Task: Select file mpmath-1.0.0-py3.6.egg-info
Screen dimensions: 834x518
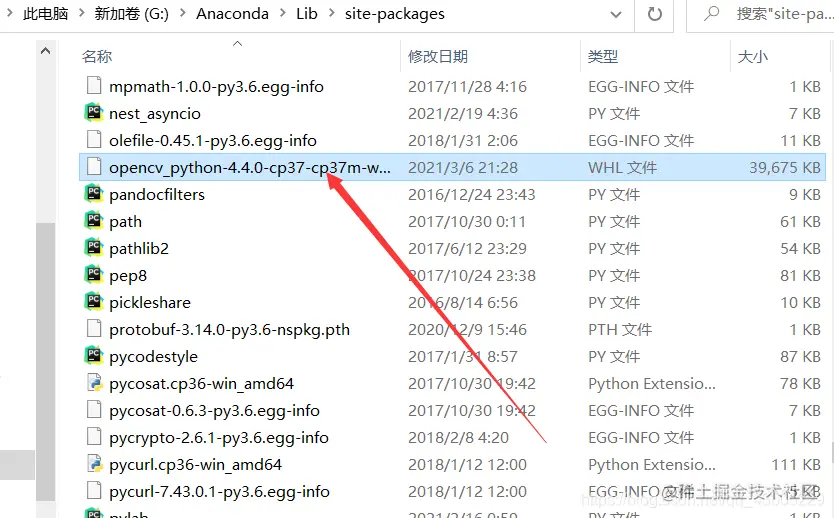Action: click(x=216, y=87)
